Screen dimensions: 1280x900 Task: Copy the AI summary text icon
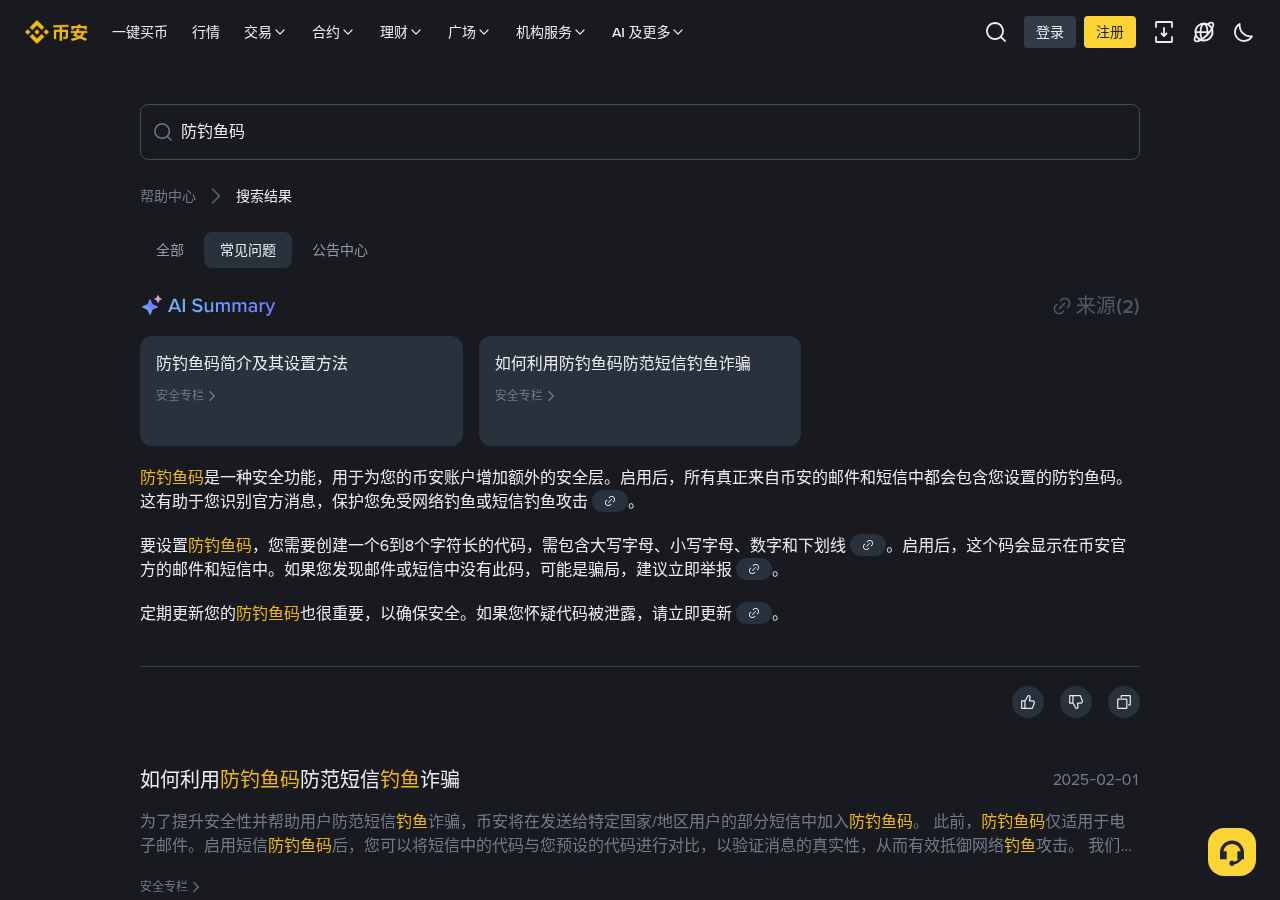tap(1124, 702)
